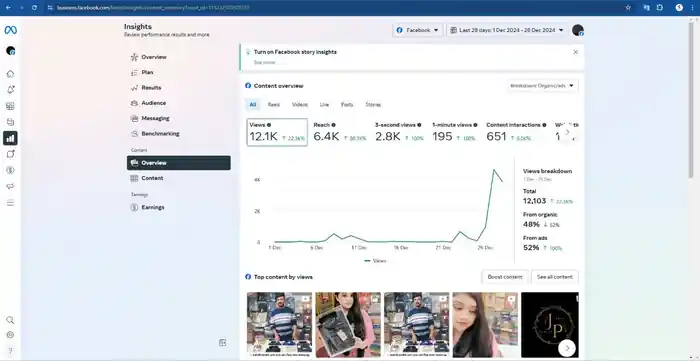Click the 1-minute views info icon
Image resolution: width=700 pixels, height=361 pixels.
(475, 125)
